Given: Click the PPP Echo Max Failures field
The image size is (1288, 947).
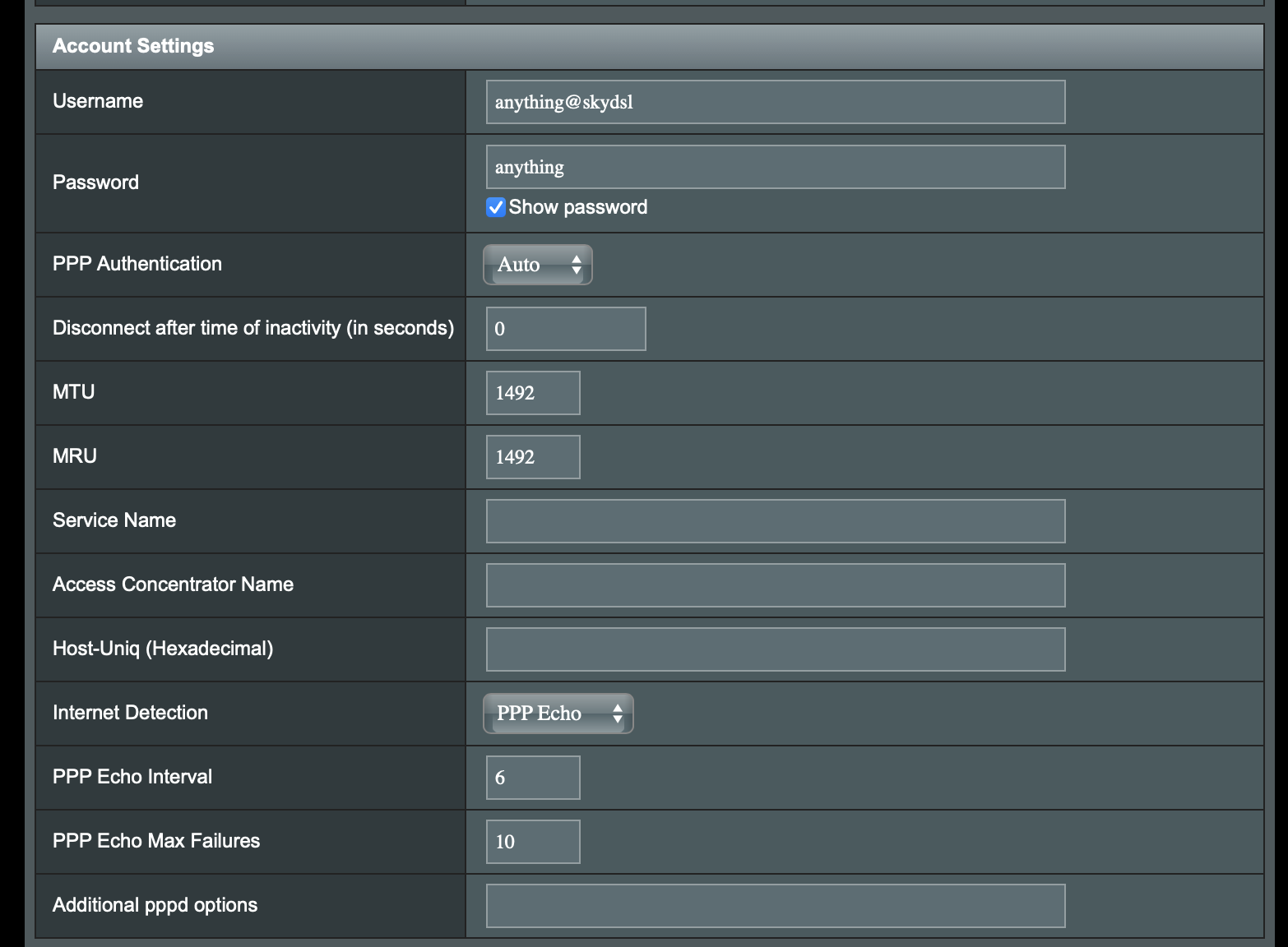Looking at the screenshot, I should coord(532,841).
